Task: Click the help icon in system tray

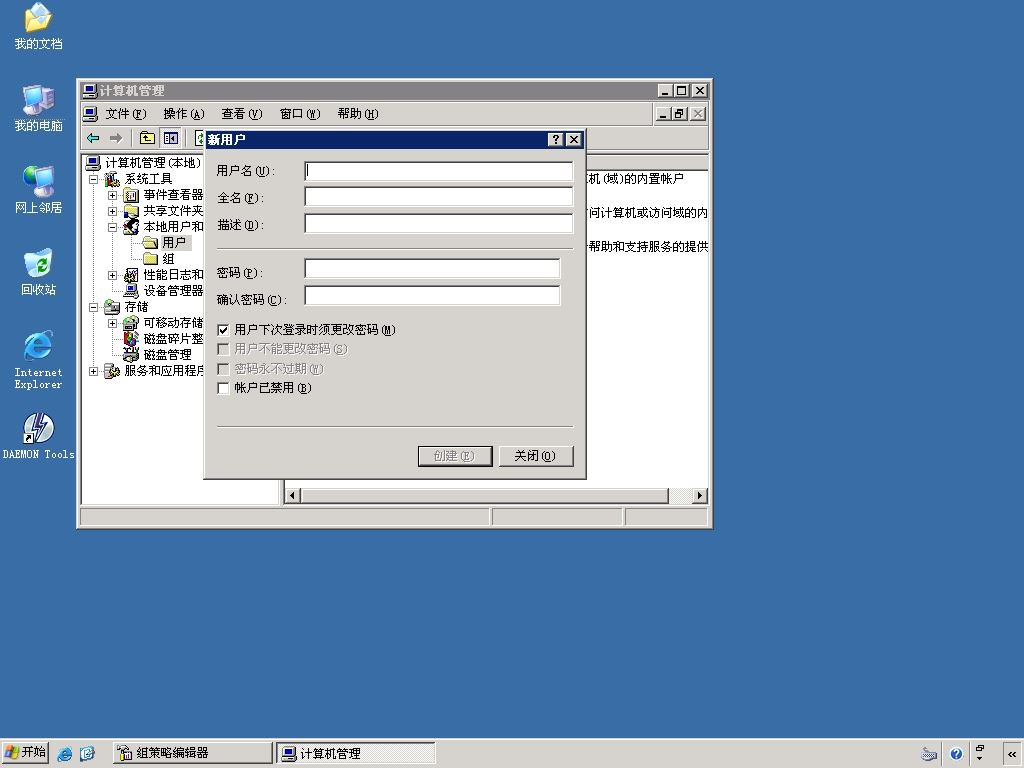Action: [956, 754]
